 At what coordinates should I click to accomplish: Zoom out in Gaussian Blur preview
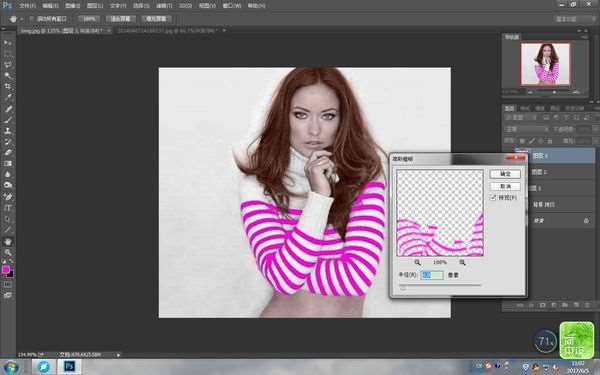pos(417,262)
